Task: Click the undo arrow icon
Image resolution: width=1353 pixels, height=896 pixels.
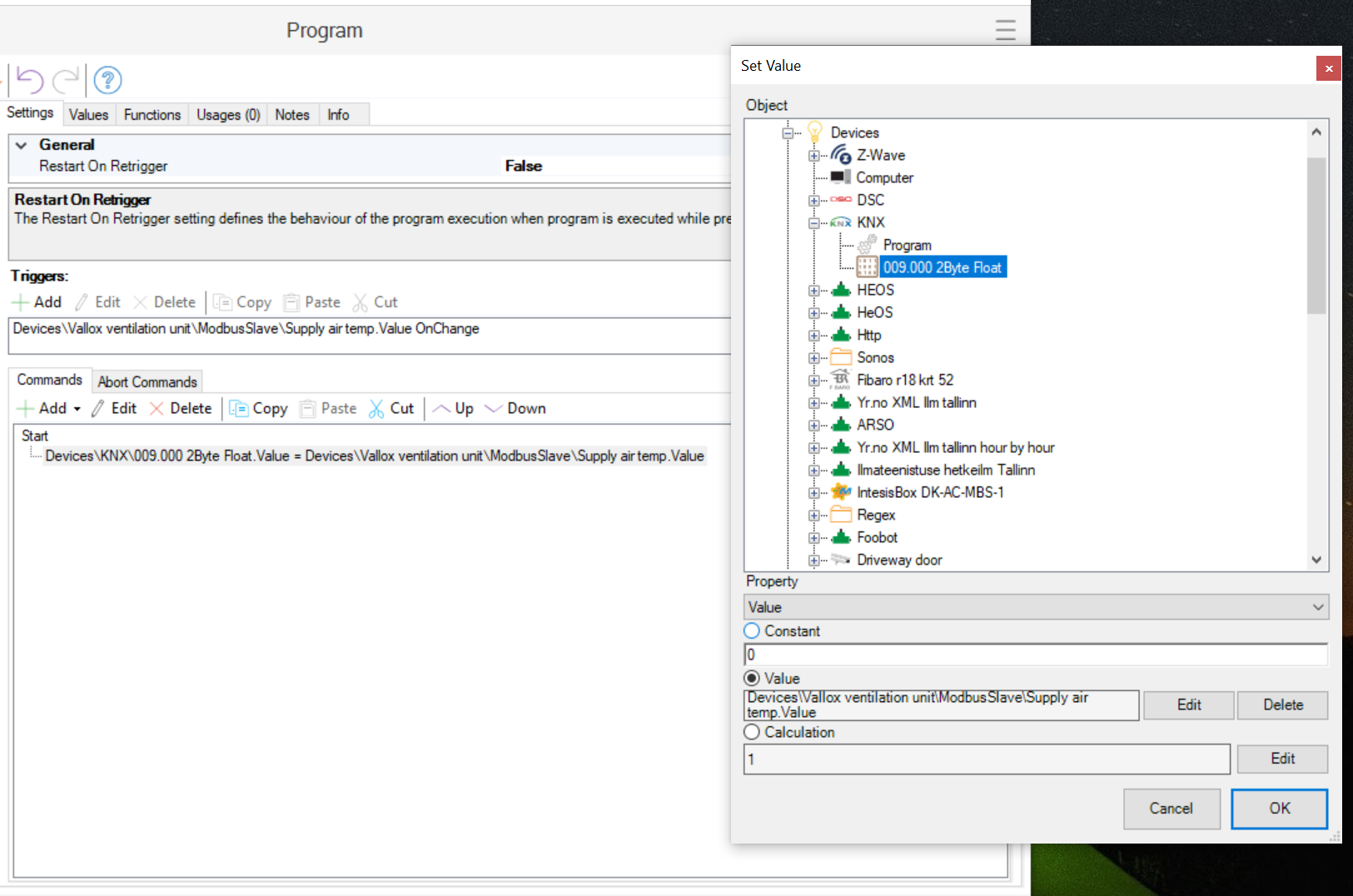Action: pos(30,80)
